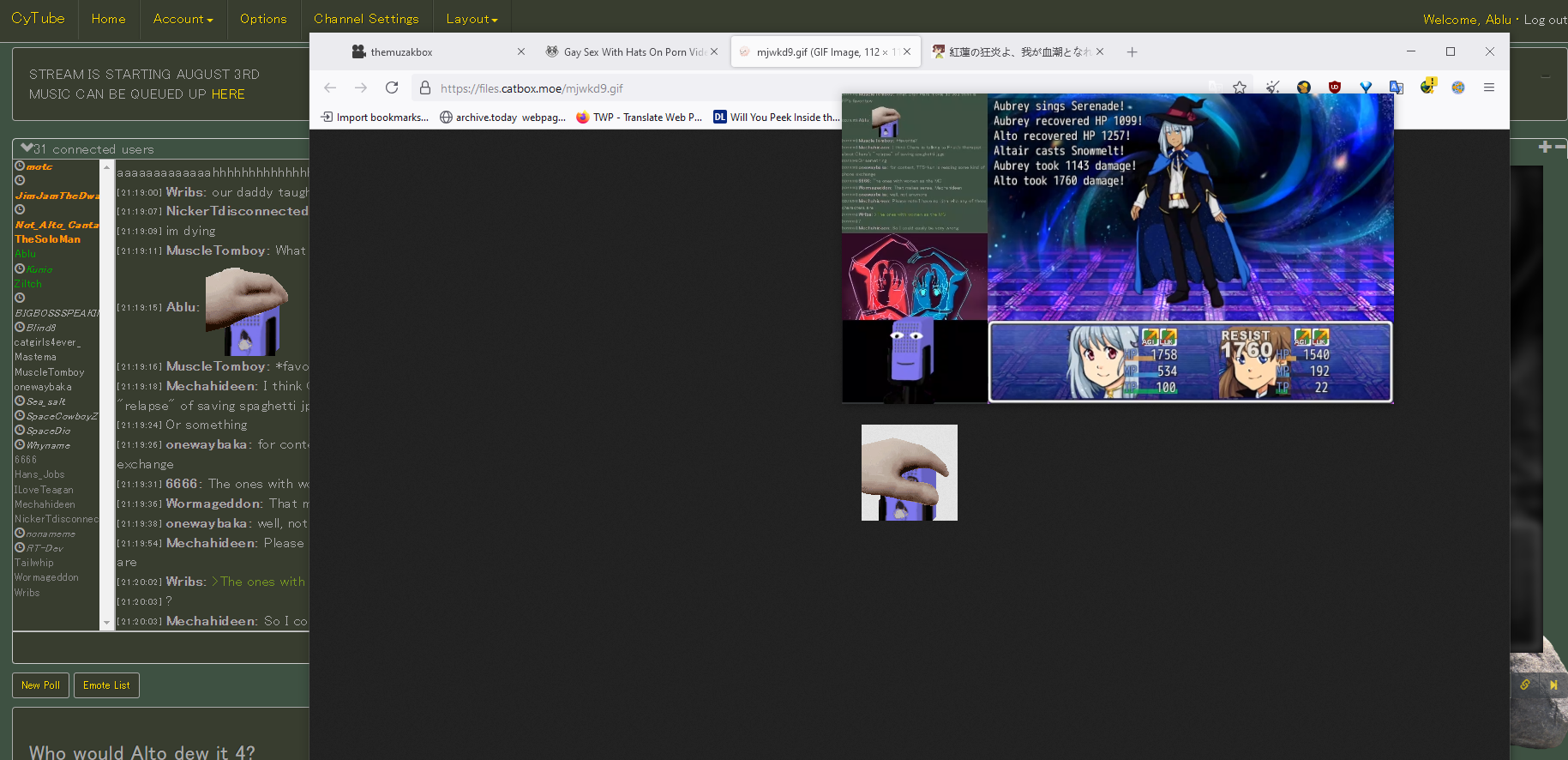
Task: Reload the current page
Action: point(392,87)
